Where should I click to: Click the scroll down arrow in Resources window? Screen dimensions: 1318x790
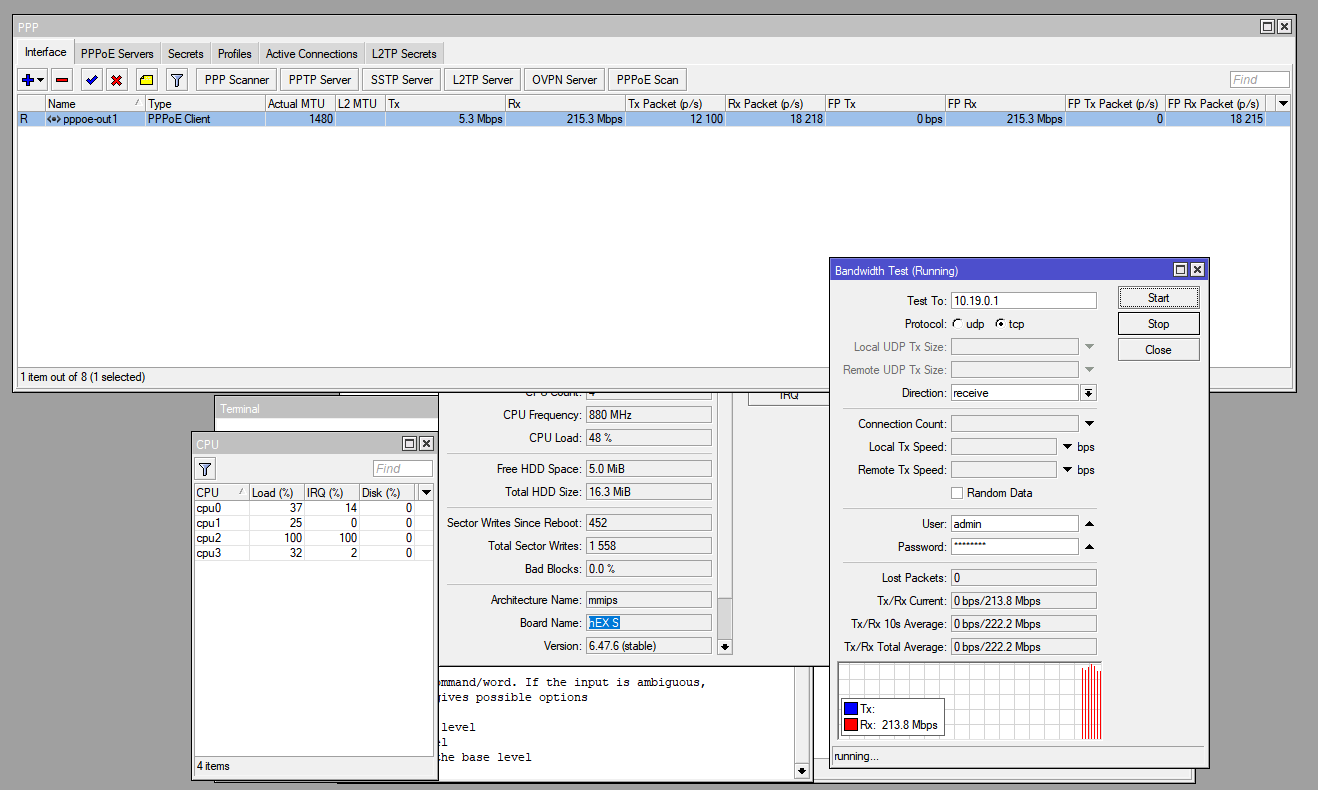pos(725,646)
